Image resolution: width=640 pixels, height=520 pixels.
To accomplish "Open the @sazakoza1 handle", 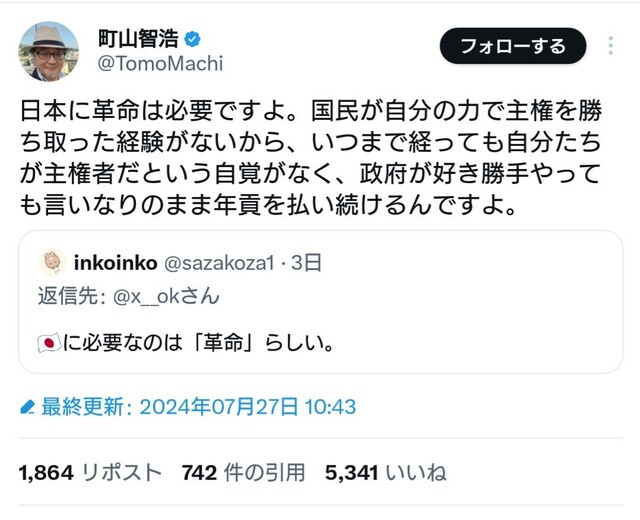I will (219, 263).
